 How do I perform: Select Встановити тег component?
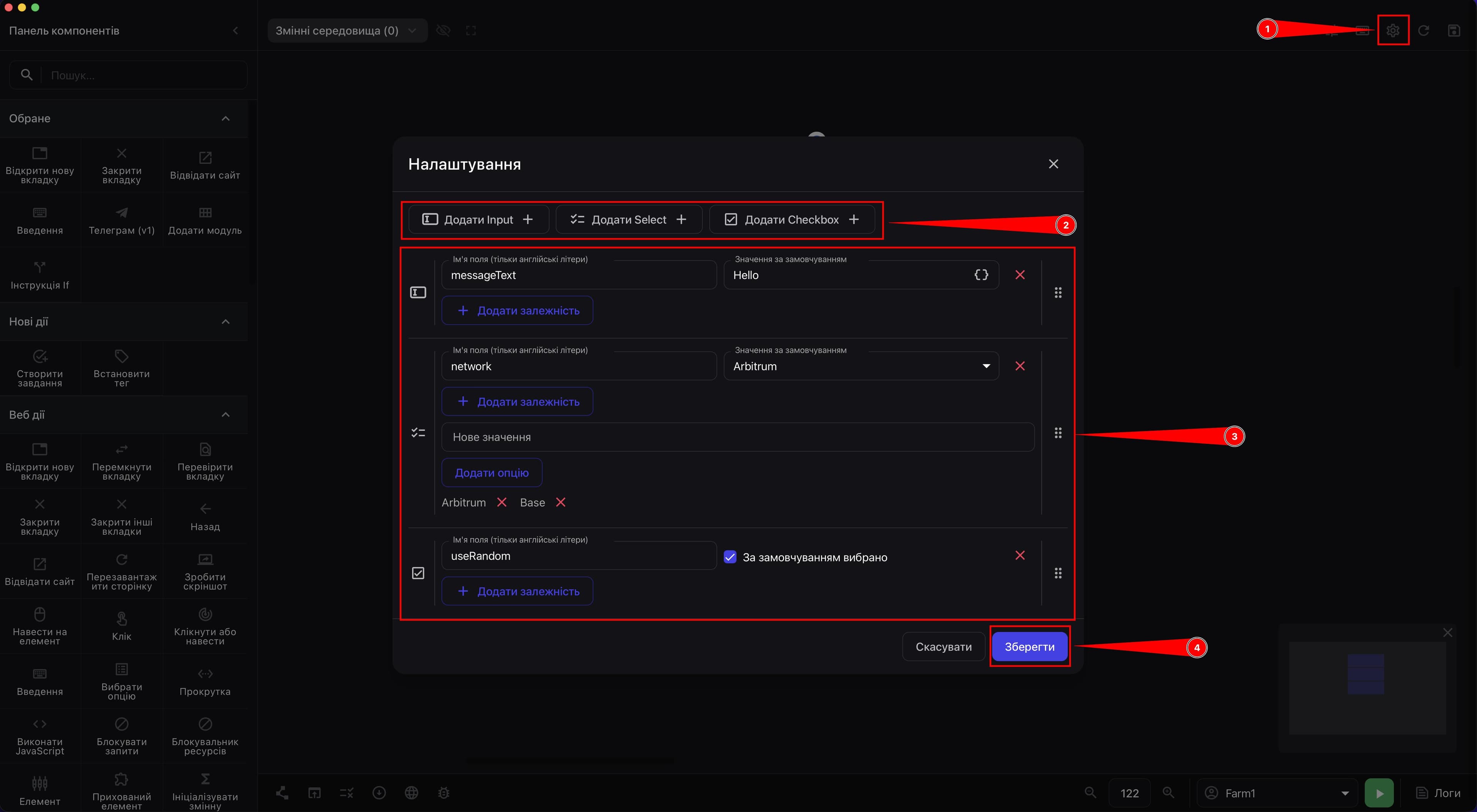pyautogui.click(x=122, y=368)
